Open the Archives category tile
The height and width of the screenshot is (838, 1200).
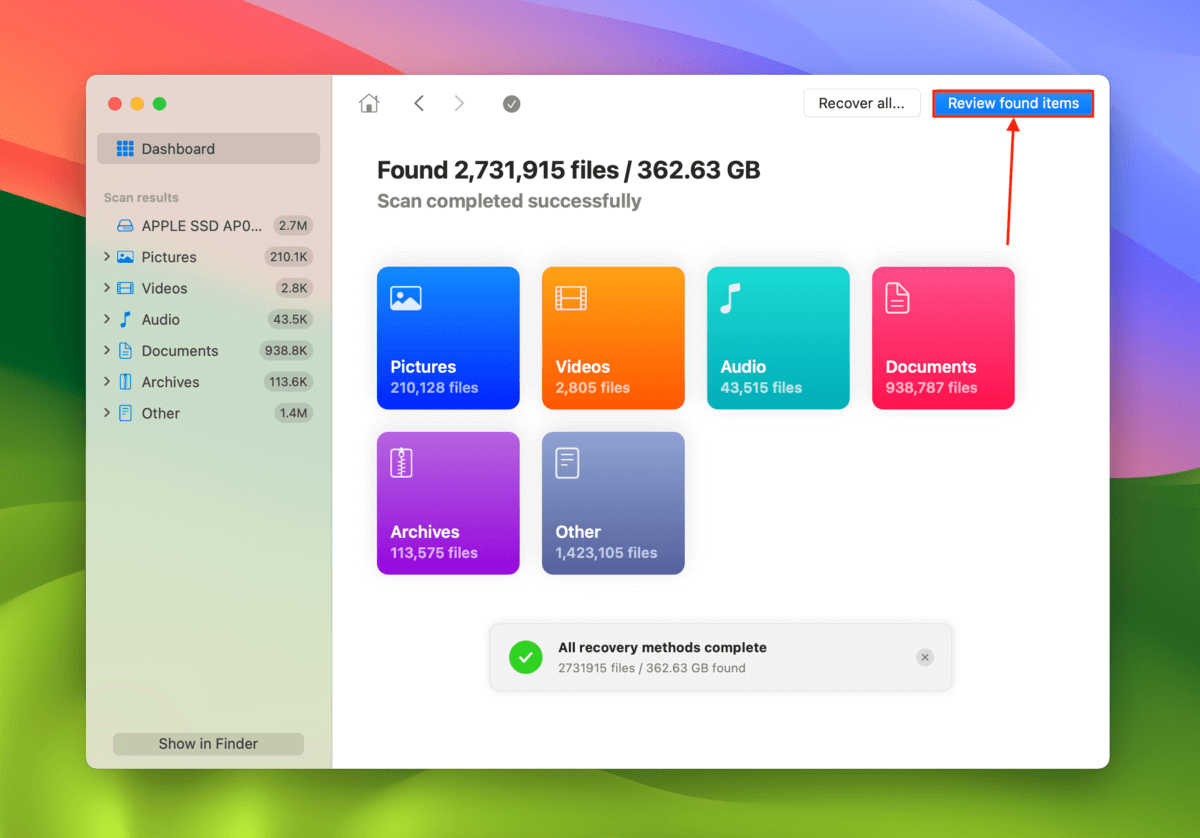click(448, 503)
